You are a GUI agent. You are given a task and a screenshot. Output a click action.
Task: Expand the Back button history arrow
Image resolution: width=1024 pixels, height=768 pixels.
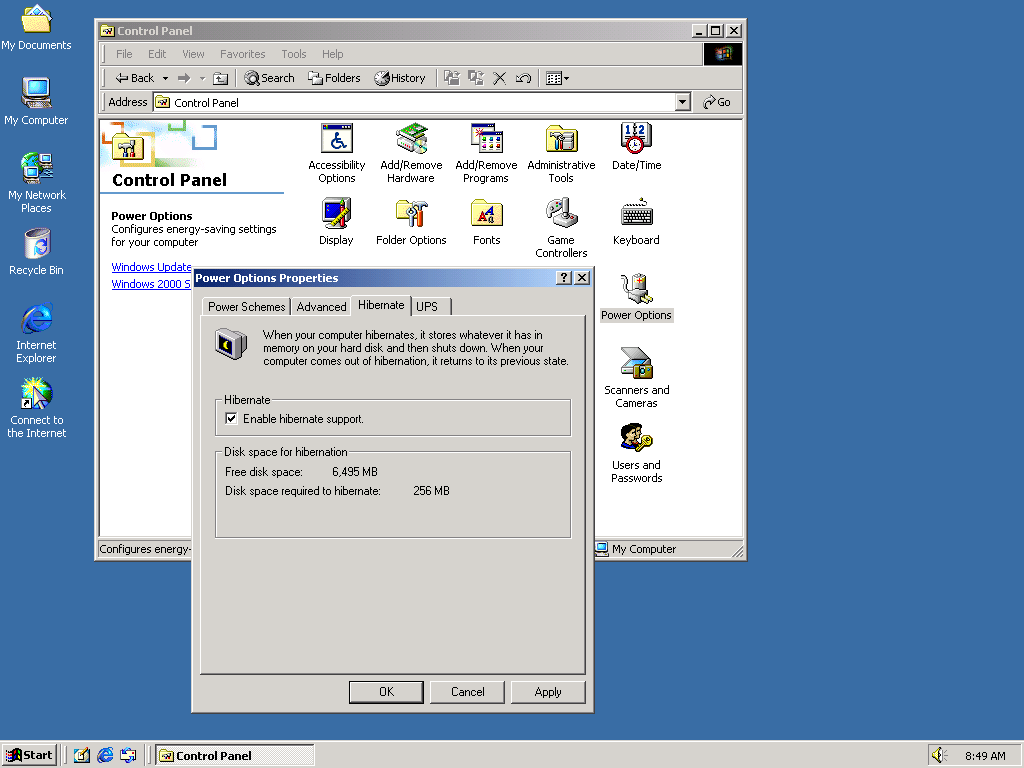click(x=166, y=77)
